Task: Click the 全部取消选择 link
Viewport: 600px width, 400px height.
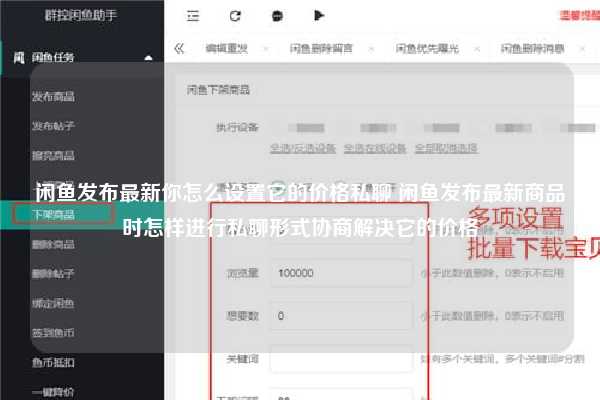Action: 447,148
